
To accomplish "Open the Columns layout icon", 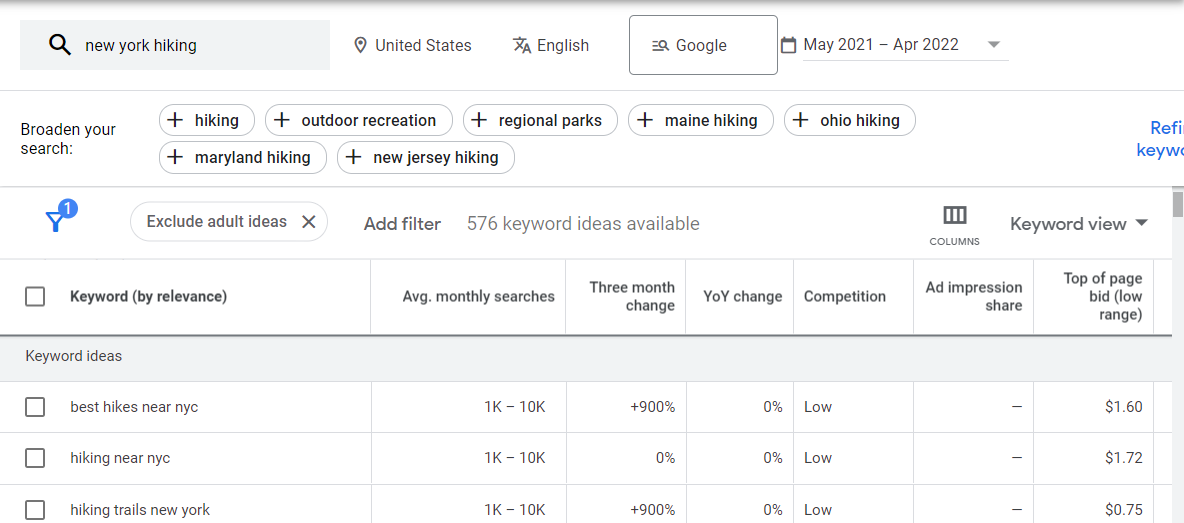I will pos(954,215).
